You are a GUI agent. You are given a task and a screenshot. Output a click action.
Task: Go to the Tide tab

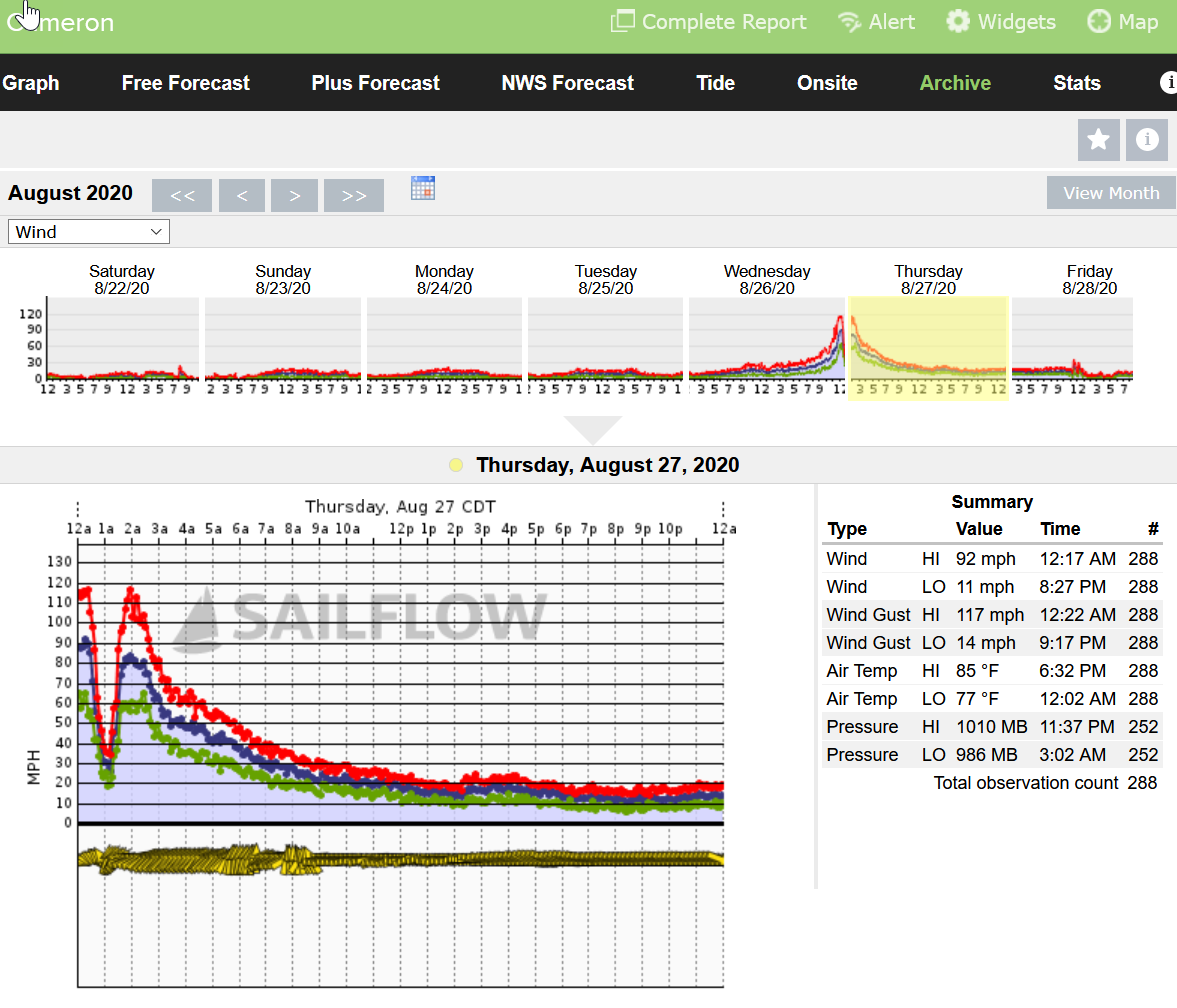tap(715, 83)
